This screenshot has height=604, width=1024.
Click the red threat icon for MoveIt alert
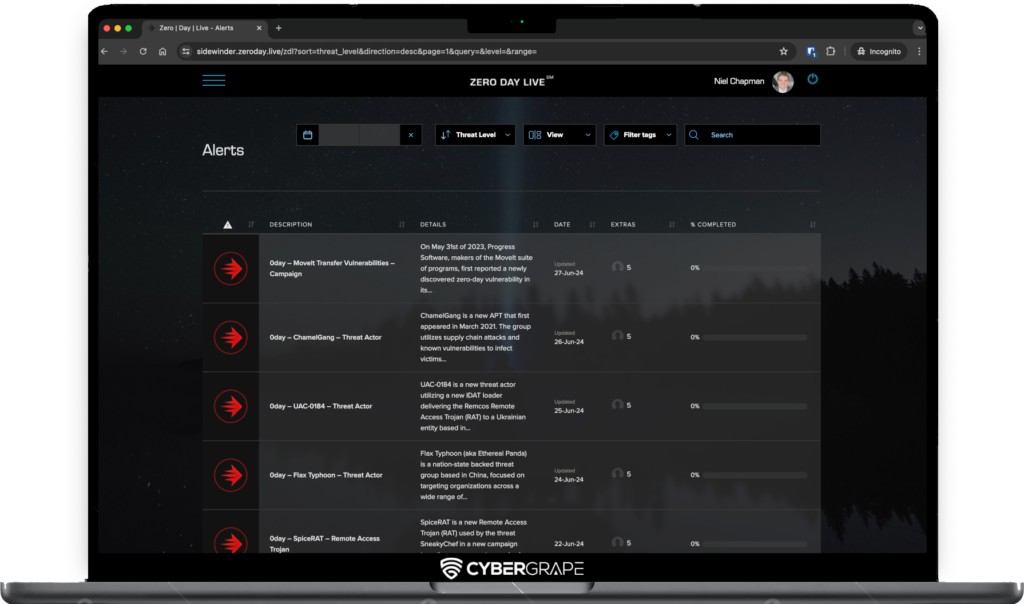point(230,268)
